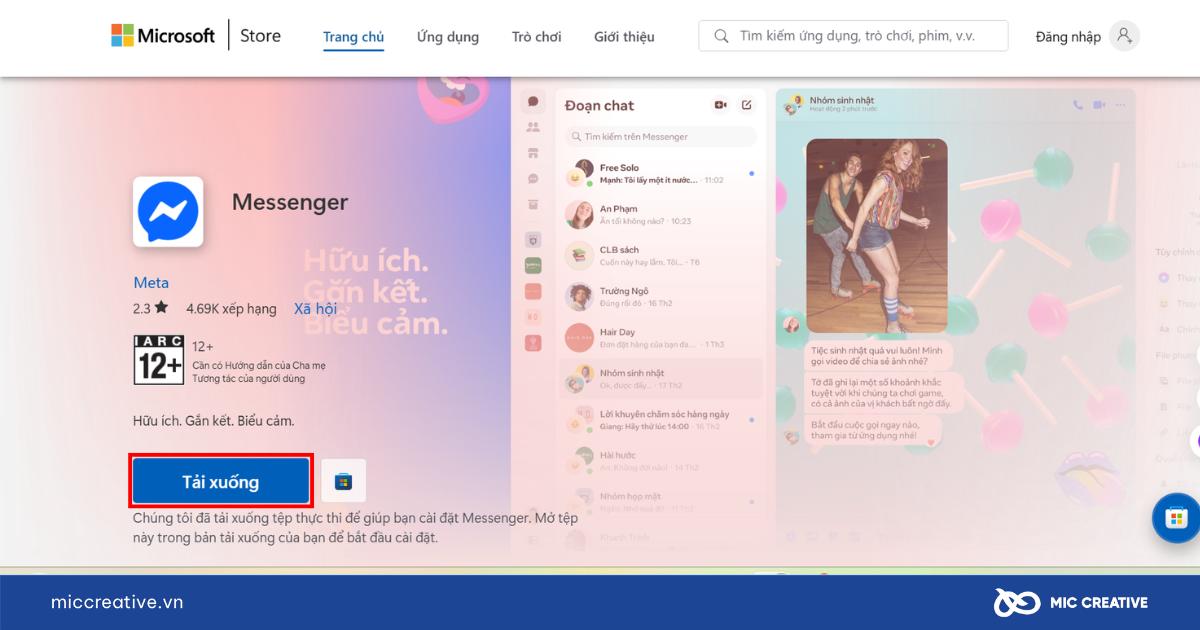Click the magnifier icon in Store search
The height and width of the screenshot is (630, 1200).
pyautogui.click(x=721, y=36)
